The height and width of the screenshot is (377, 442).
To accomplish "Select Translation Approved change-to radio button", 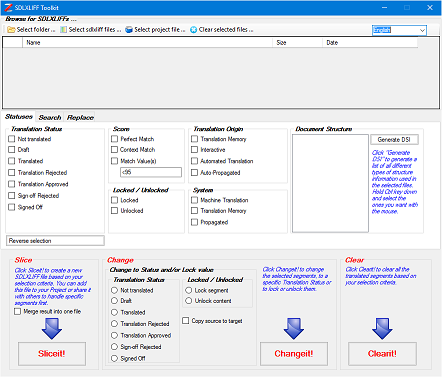I will (114, 335).
